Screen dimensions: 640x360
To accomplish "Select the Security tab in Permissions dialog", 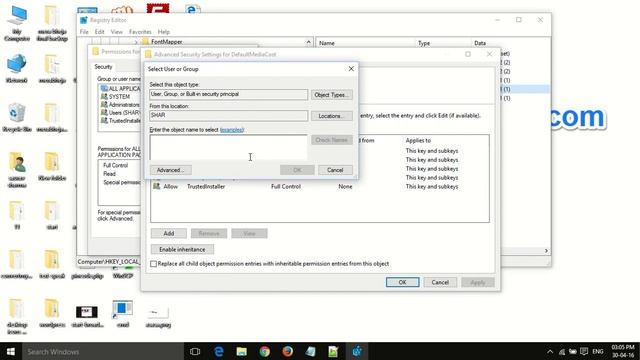I will 103,67.
